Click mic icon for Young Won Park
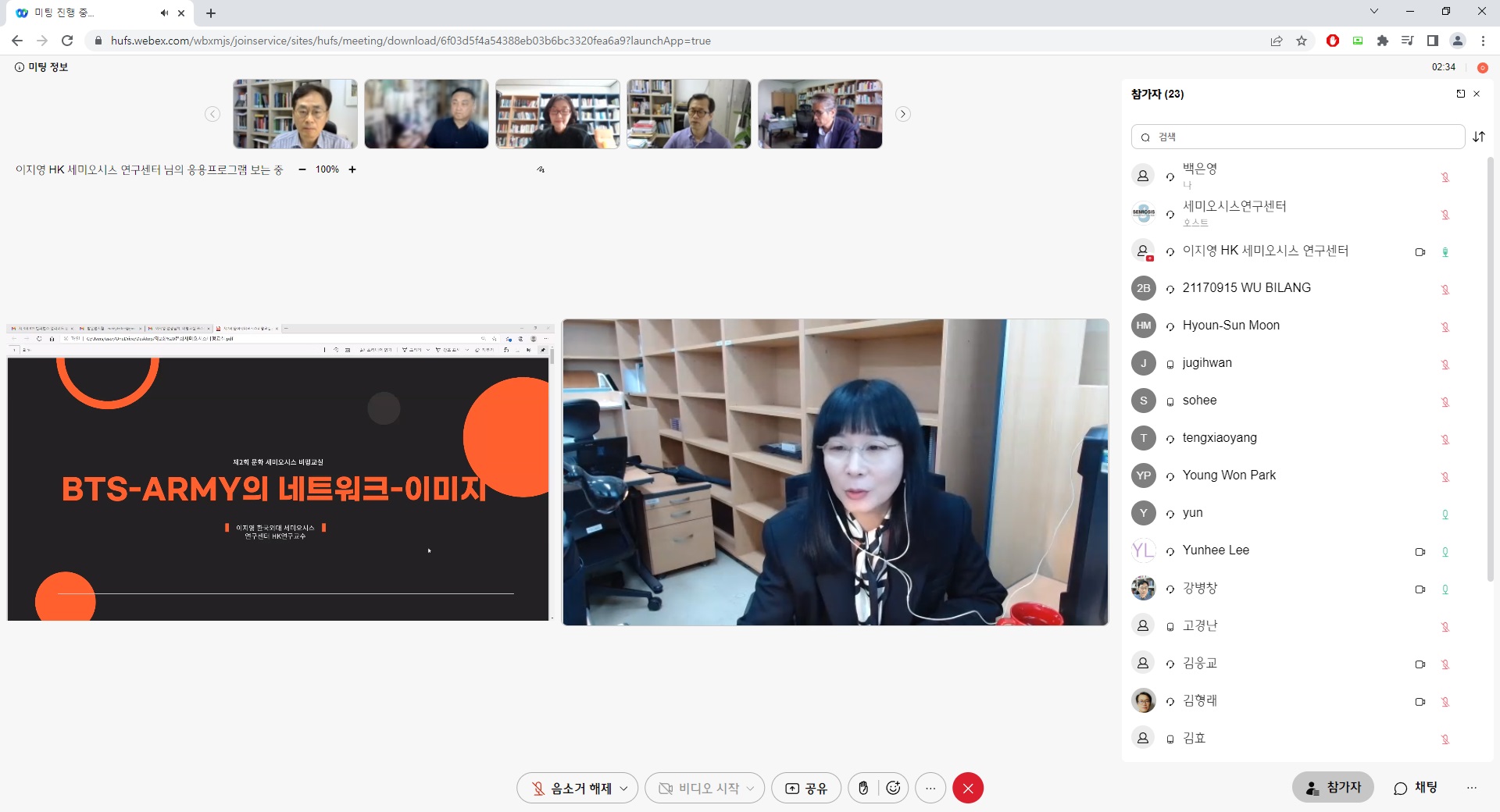Viewport: 1500px width, 812px height. point(1445,477)
